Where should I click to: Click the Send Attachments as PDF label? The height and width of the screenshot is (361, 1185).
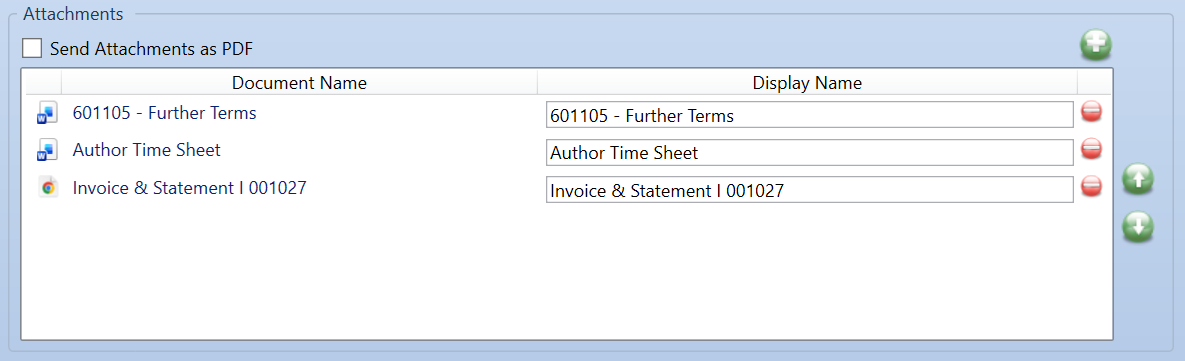pos(151,50)
